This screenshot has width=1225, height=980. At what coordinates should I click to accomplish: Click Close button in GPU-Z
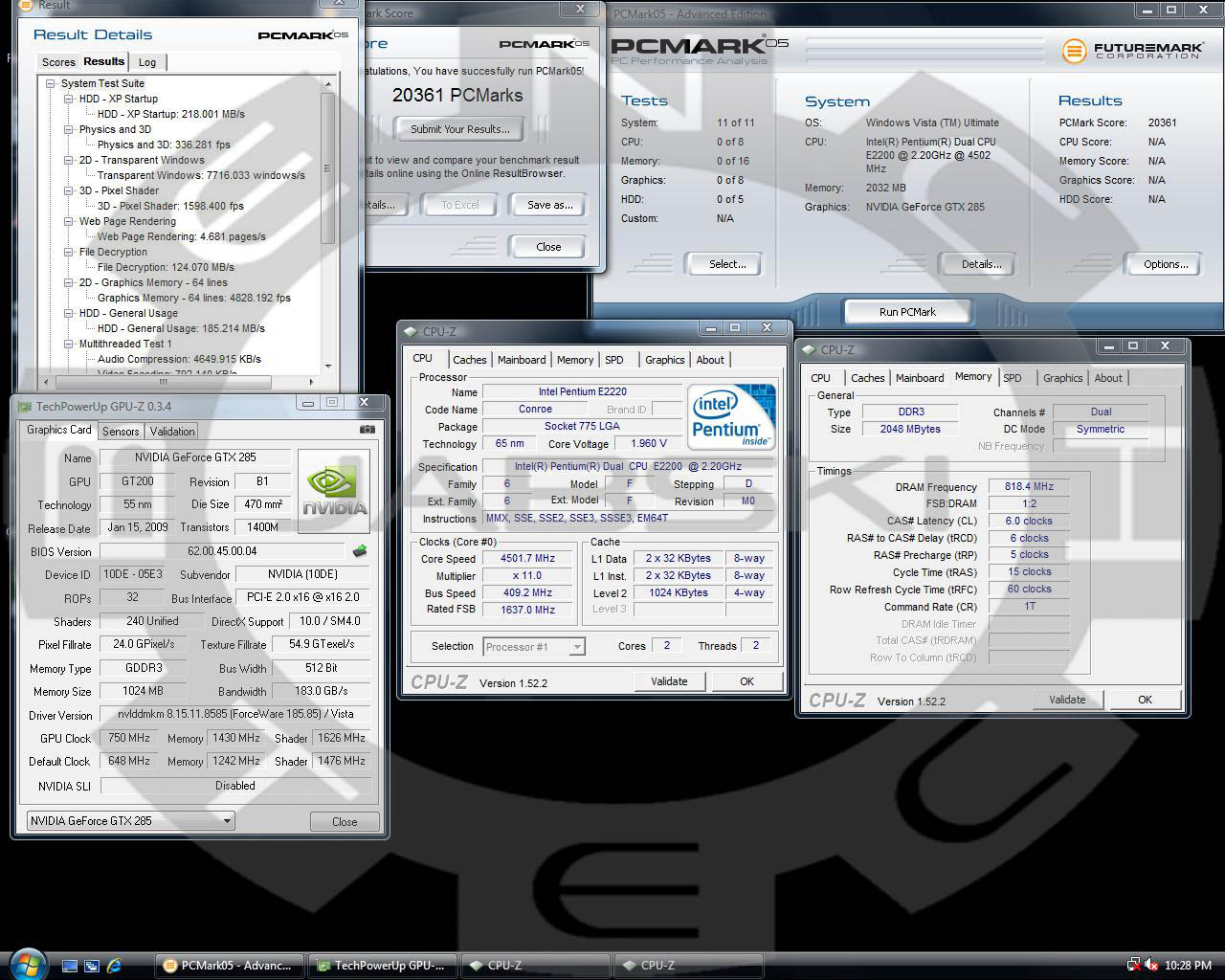click(x=345, y=821)
